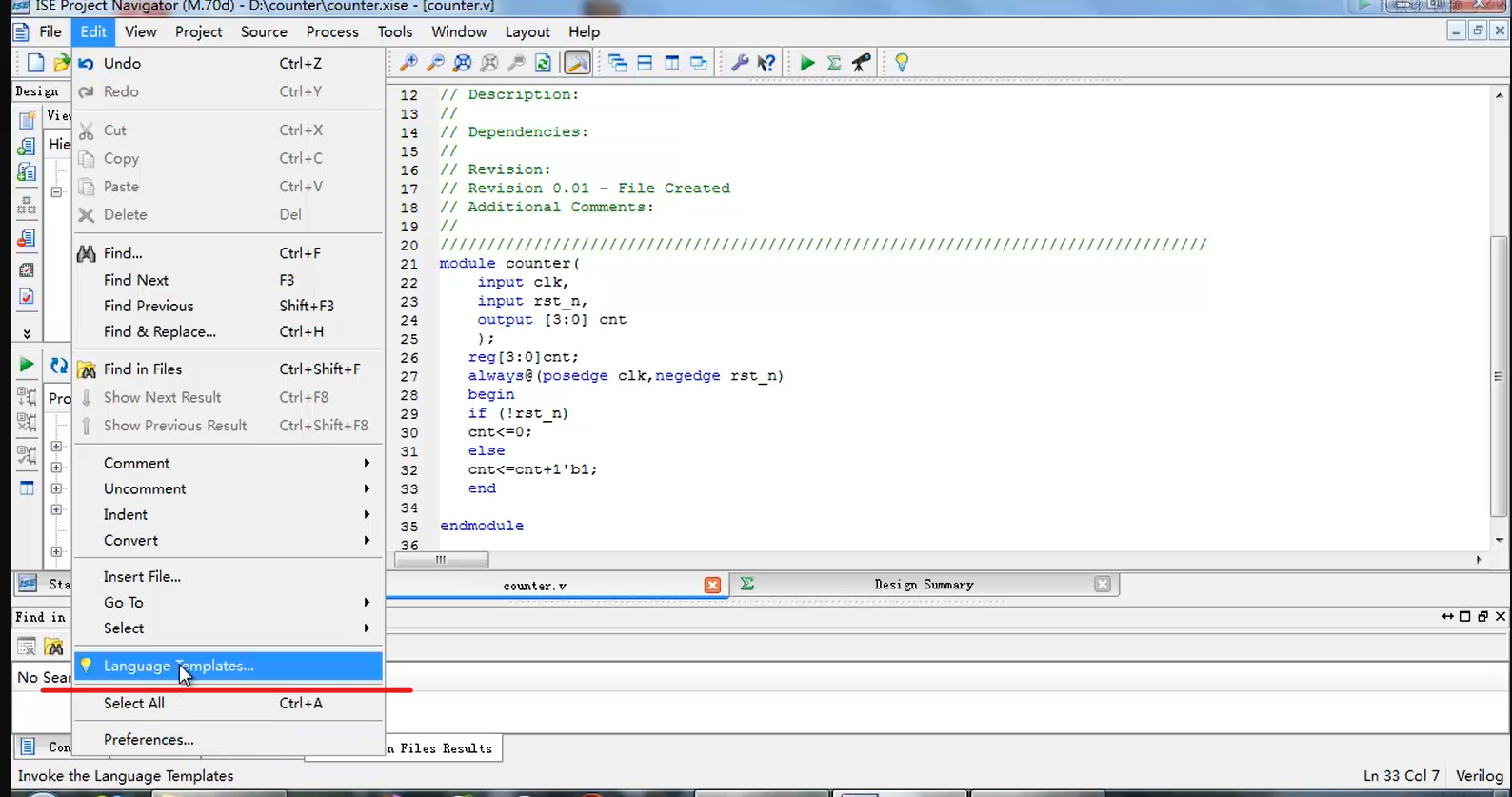Viewport: 1512px width, 797px height.
Task: Choose Find & Replace... menu entry
Action: click(x=229, y=331)
